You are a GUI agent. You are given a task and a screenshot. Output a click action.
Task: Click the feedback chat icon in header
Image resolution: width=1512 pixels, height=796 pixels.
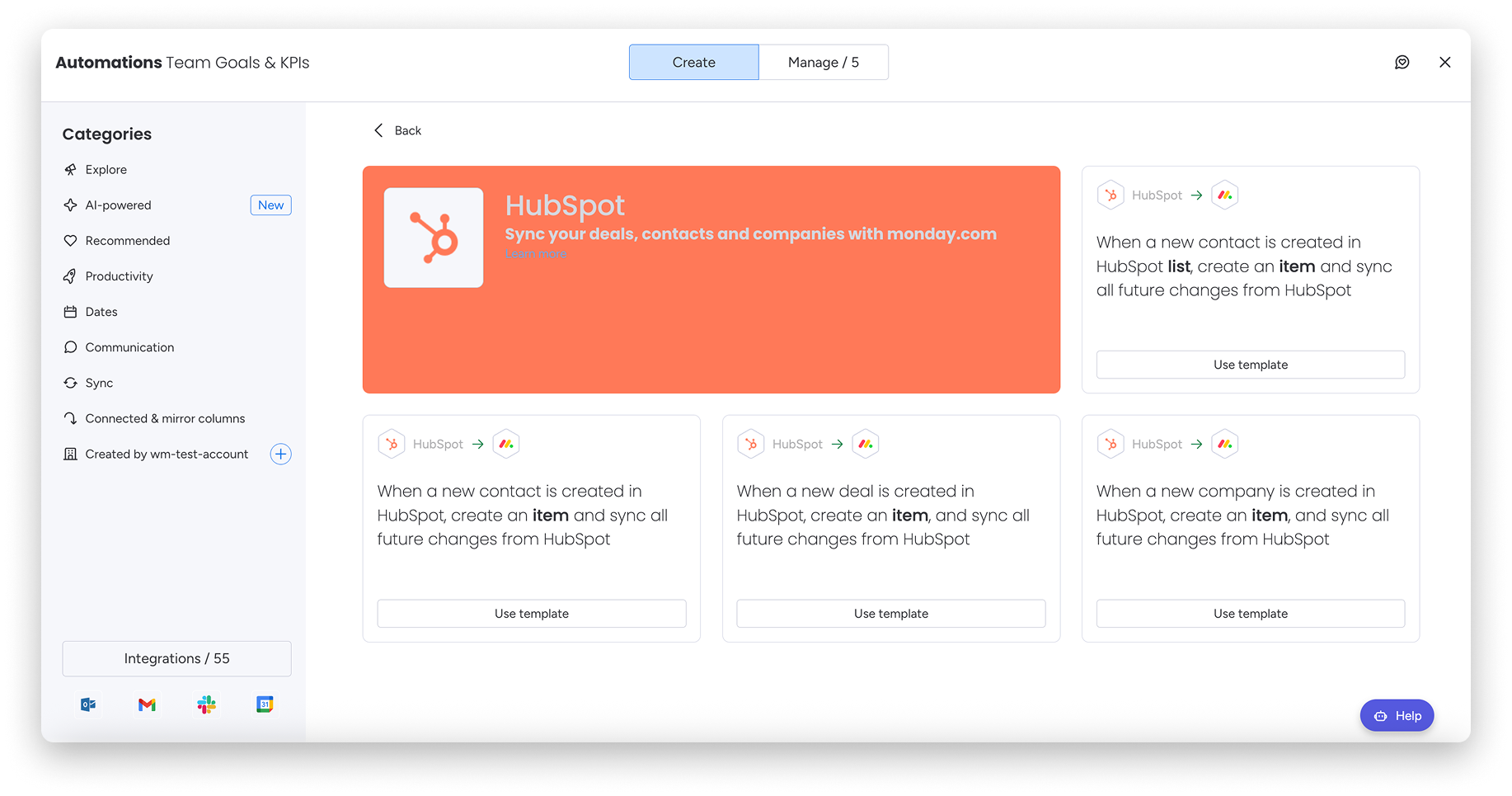point(1402,63)
